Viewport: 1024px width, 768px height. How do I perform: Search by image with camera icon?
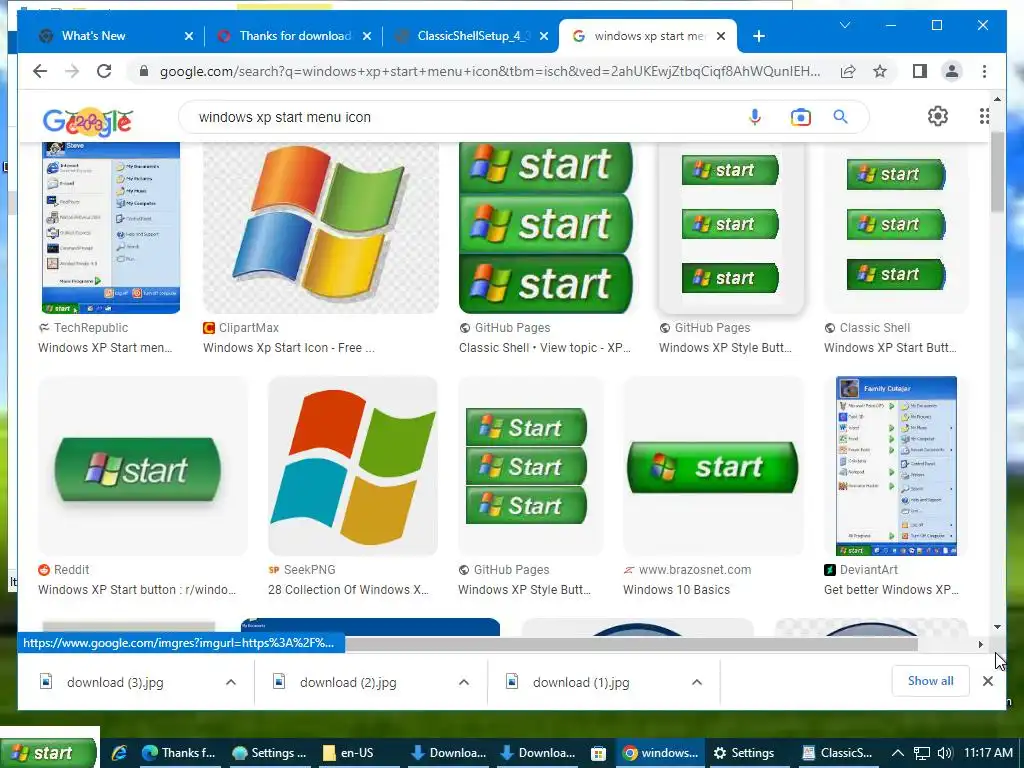click(x=801, y=117)
